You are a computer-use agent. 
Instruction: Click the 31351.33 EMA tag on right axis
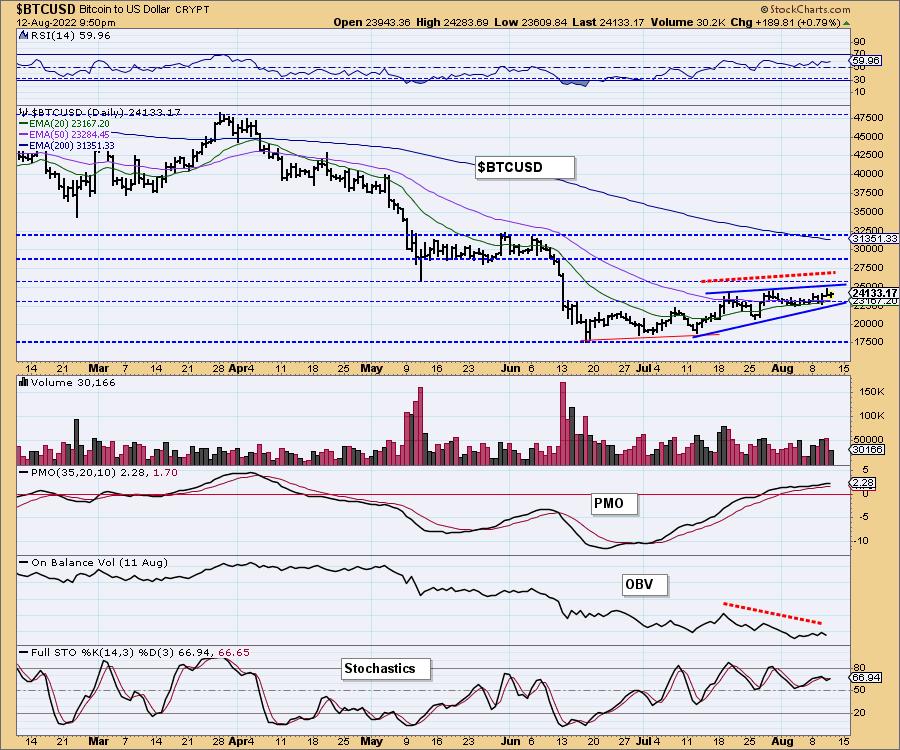pos(875,238)
